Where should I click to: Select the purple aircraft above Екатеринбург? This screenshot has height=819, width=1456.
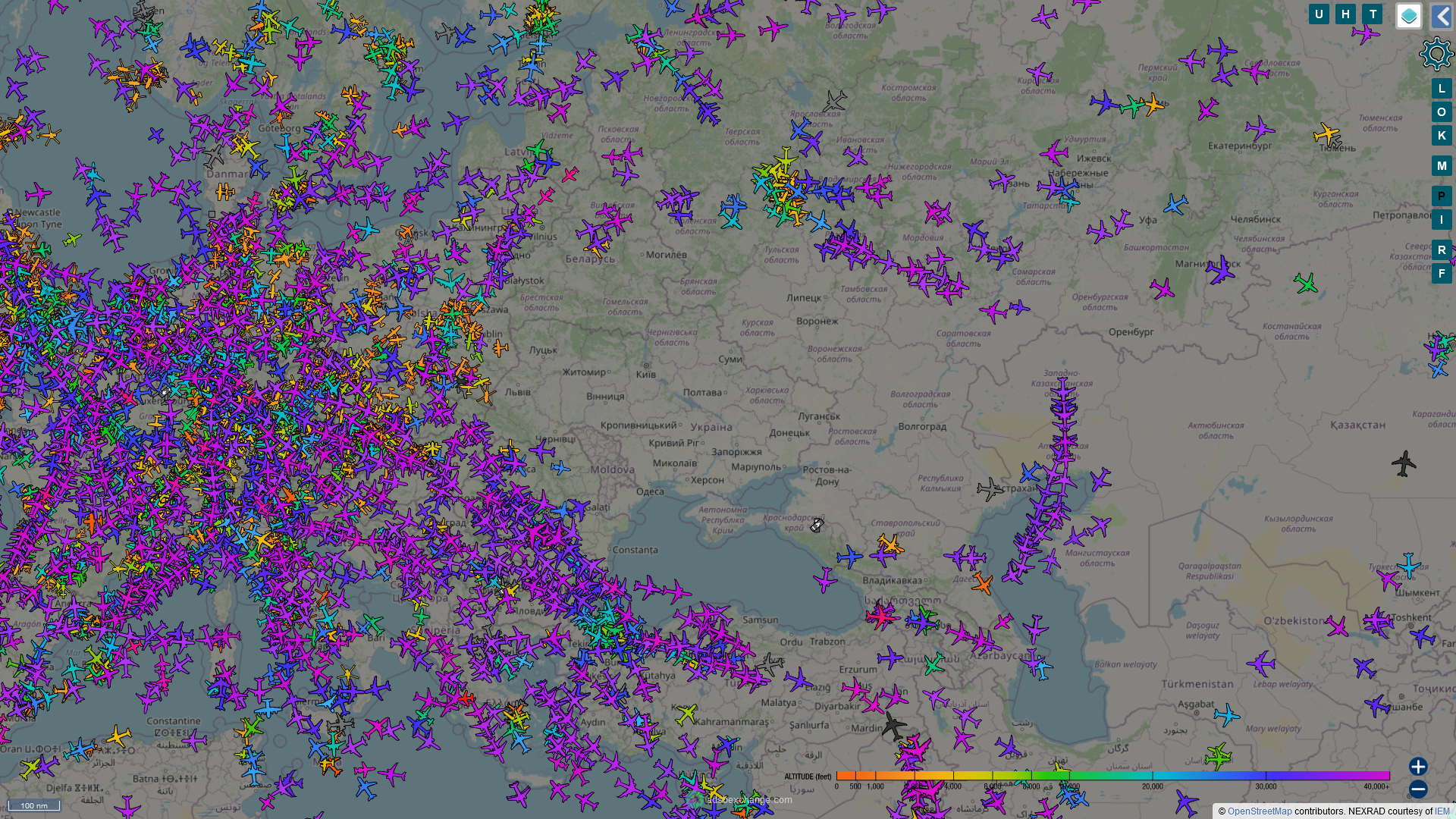1259,128
